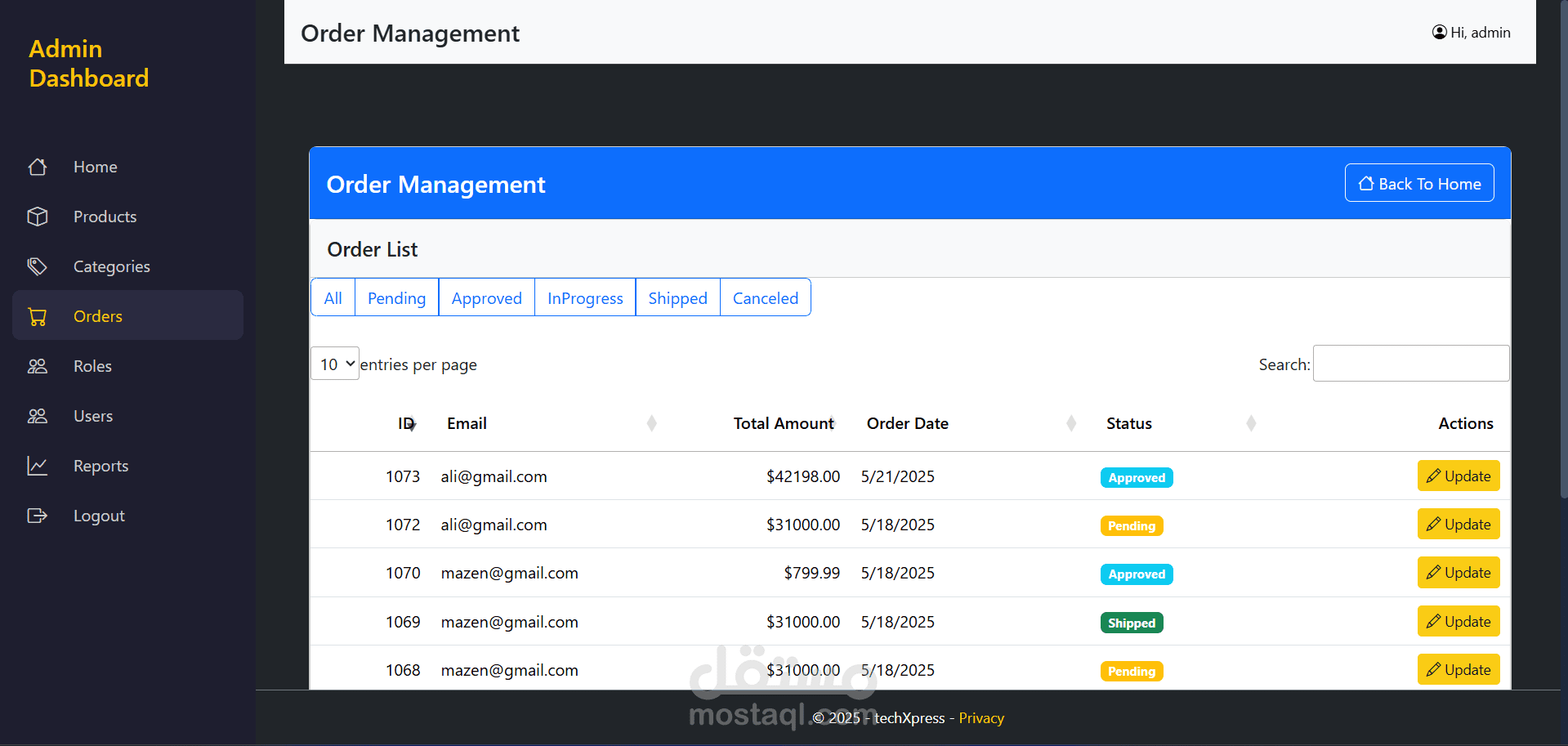Select the Categories tag icon
Viewport: 1568px width, 746px height.
click(x=38, y=266)
